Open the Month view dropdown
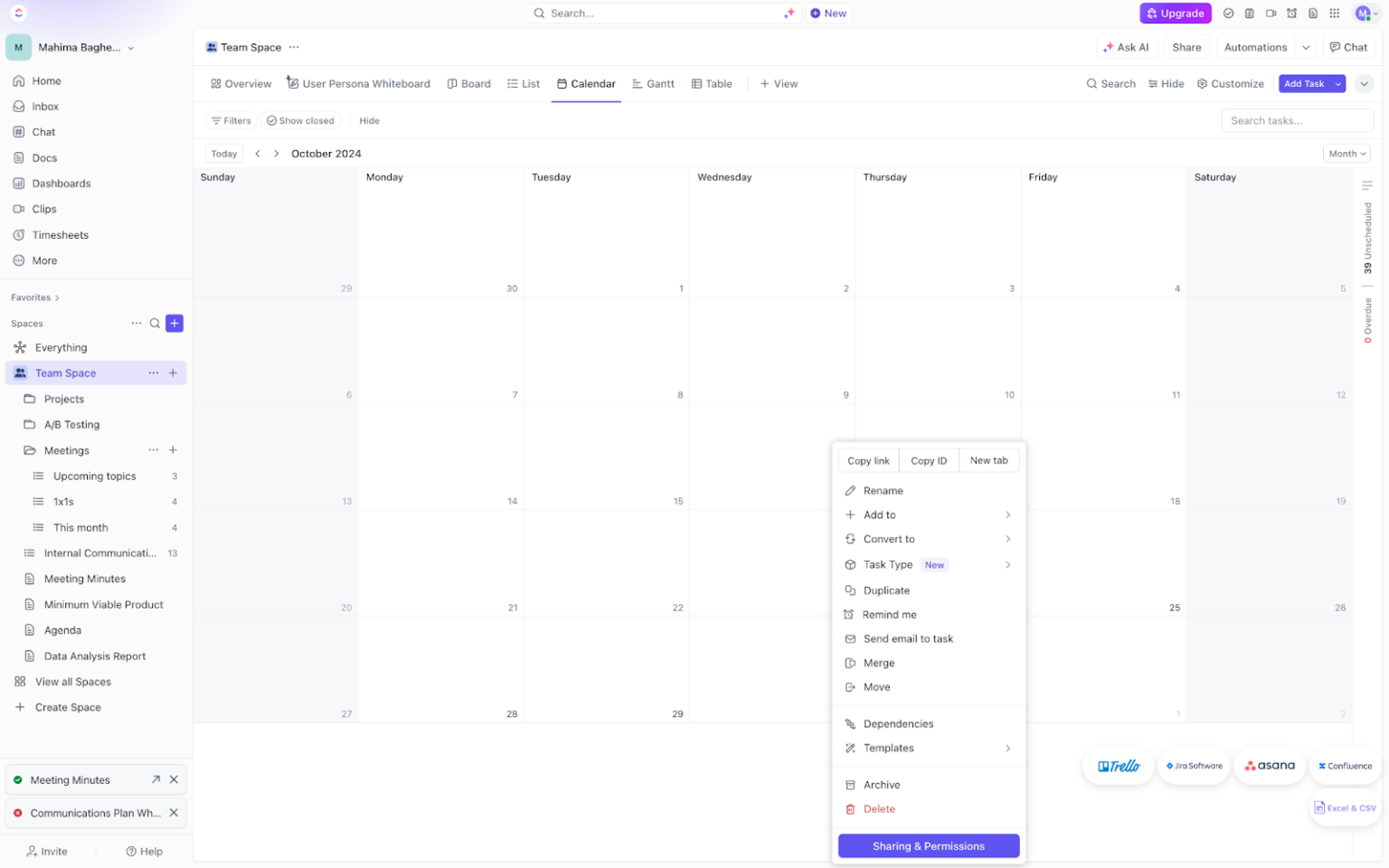Image resolution: width=1389 pixels, height=868 pixels. pyautogui.click(x=1346, y=153)
